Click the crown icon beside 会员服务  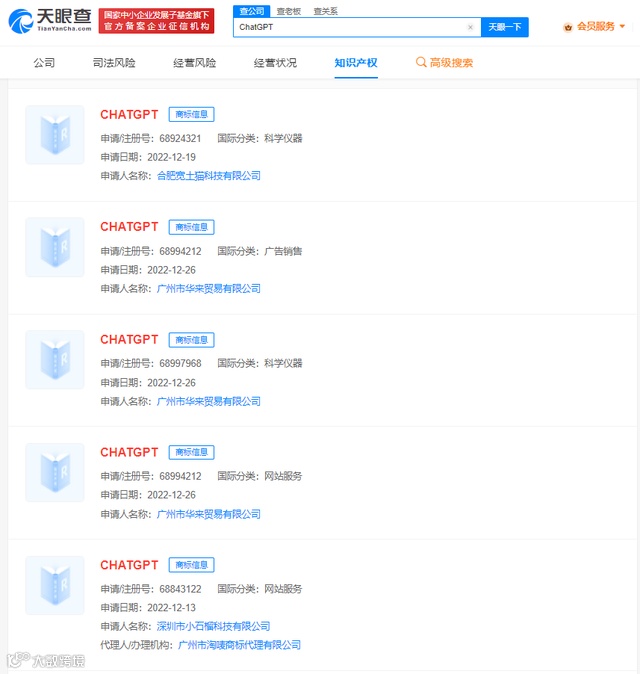click(x=568, y=28)
